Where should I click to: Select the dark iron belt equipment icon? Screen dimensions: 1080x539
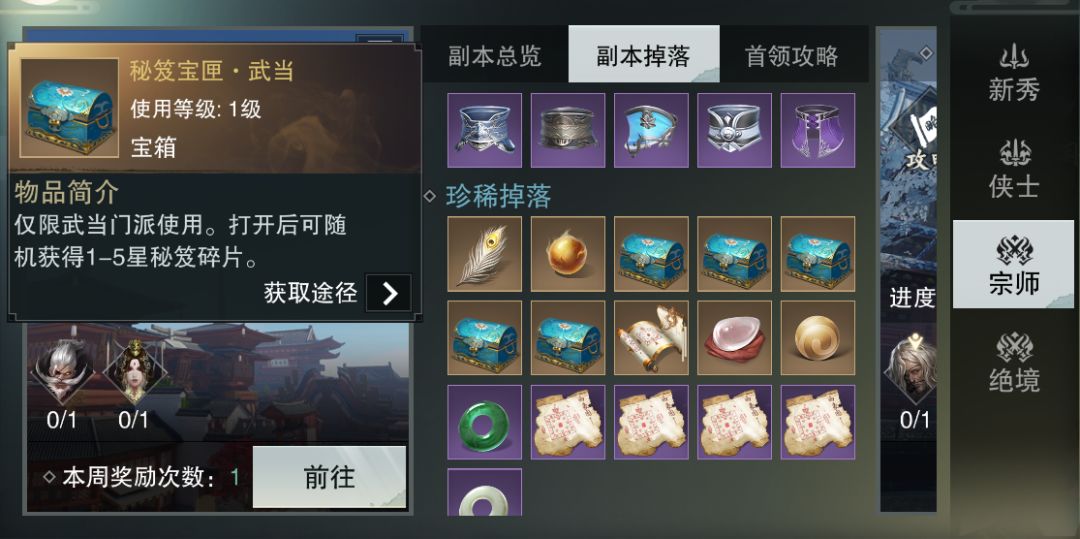pos(568,130)
